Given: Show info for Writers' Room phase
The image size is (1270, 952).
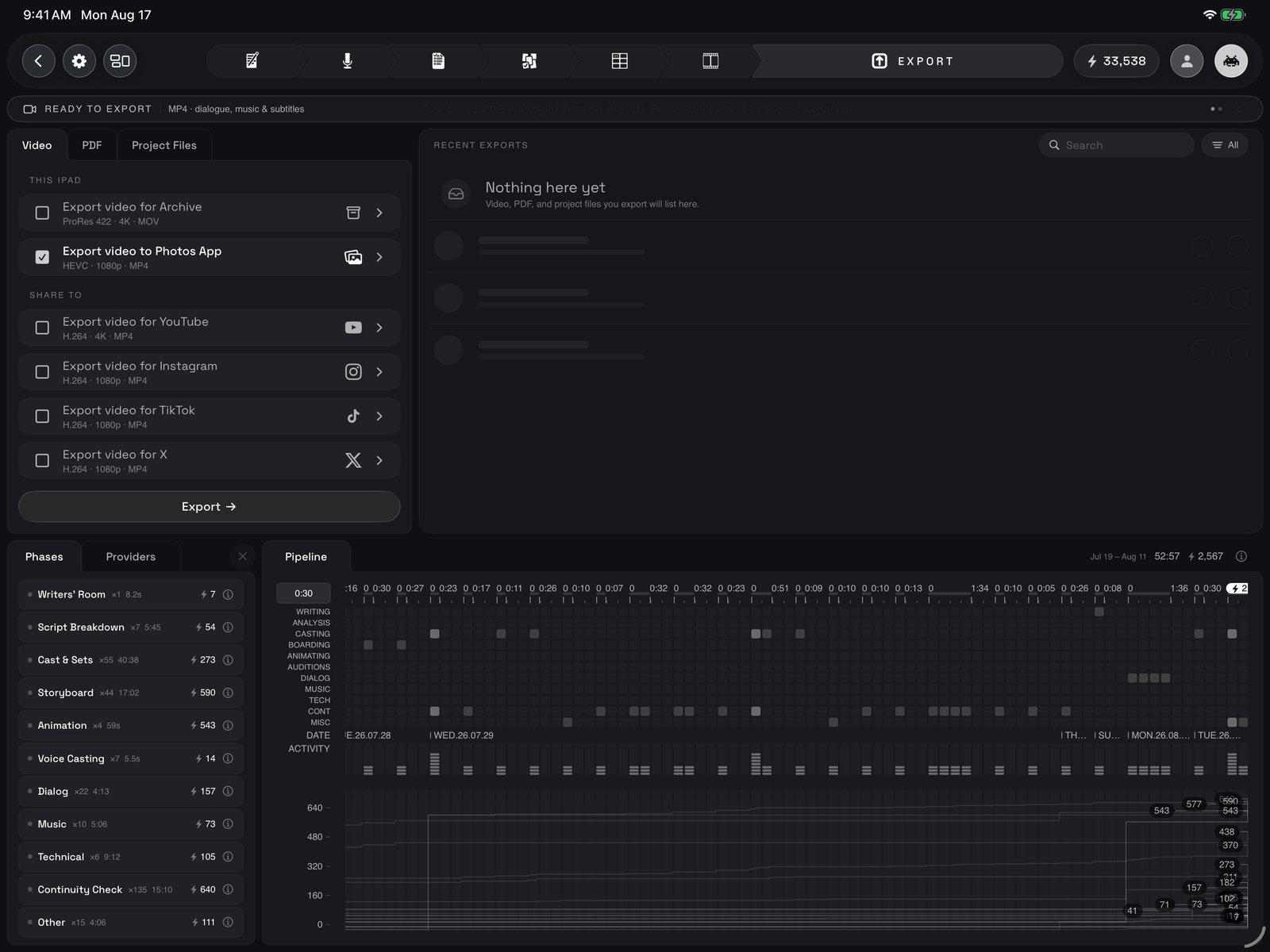Looking at the screenshot, I should 228,594.
